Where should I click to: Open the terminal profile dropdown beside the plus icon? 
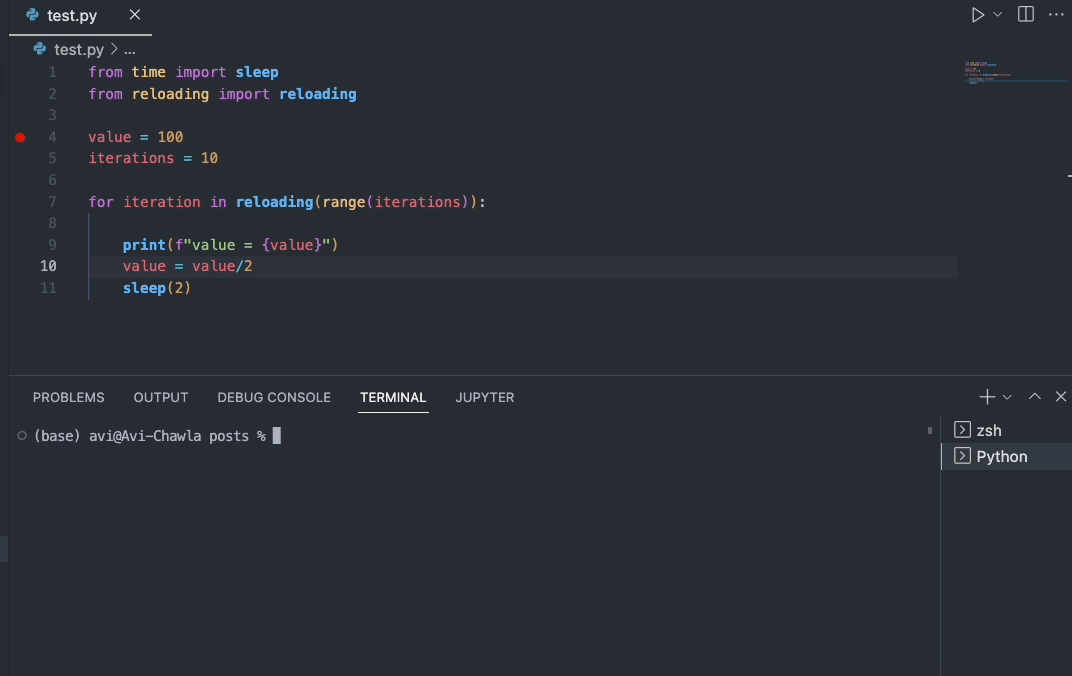1006,396
